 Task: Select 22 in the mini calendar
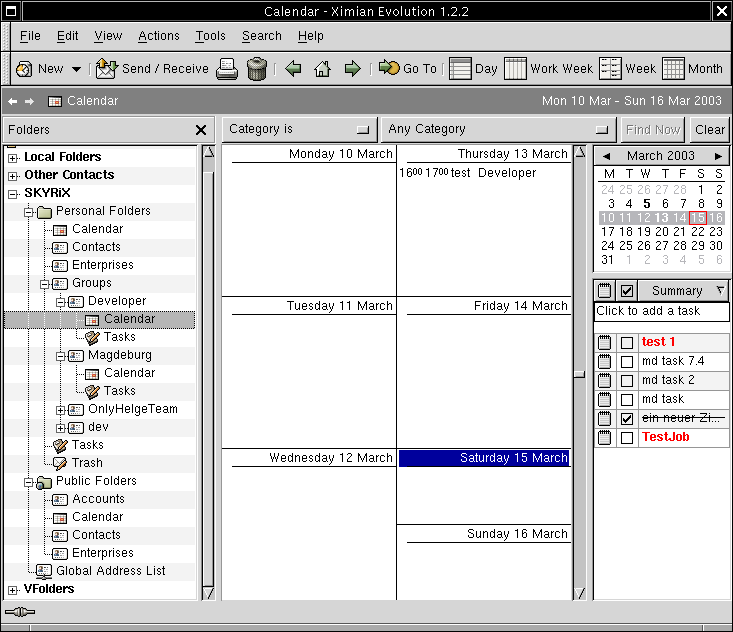(697, 232)
